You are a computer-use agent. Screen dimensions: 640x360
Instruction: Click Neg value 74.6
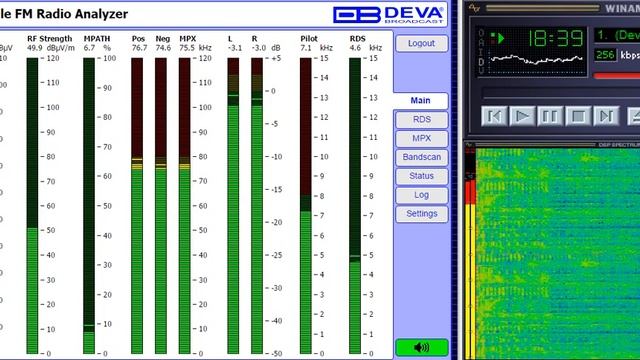(x=163, y=48)
